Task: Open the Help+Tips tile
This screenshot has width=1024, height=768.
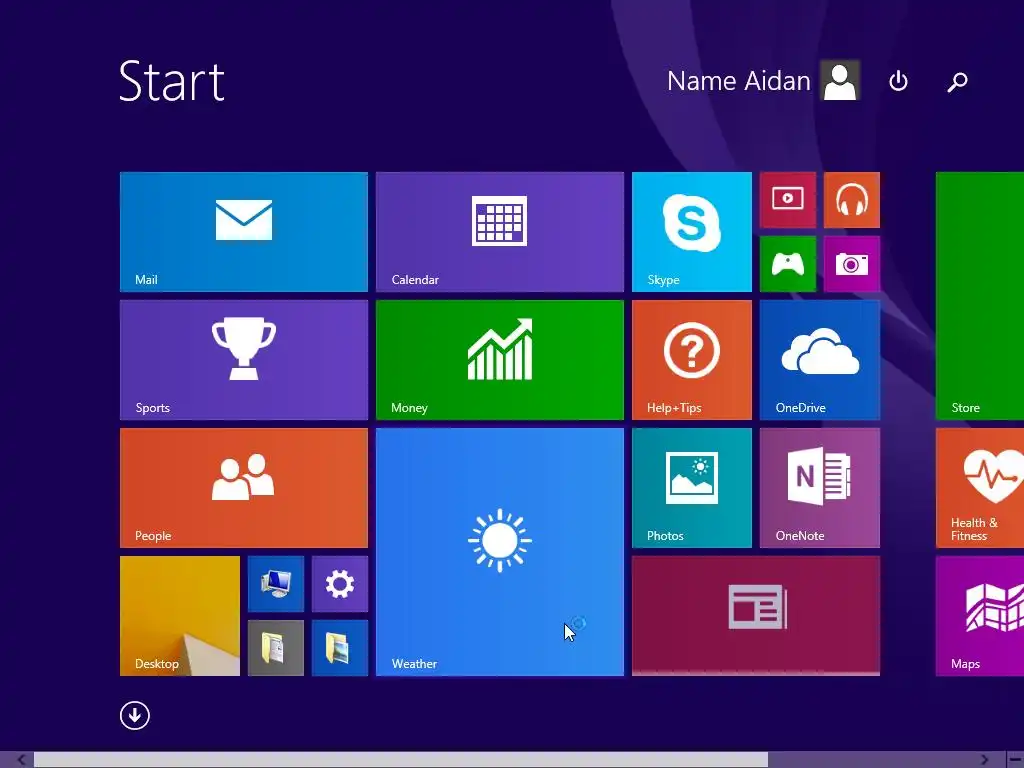Action: (692, 360)
